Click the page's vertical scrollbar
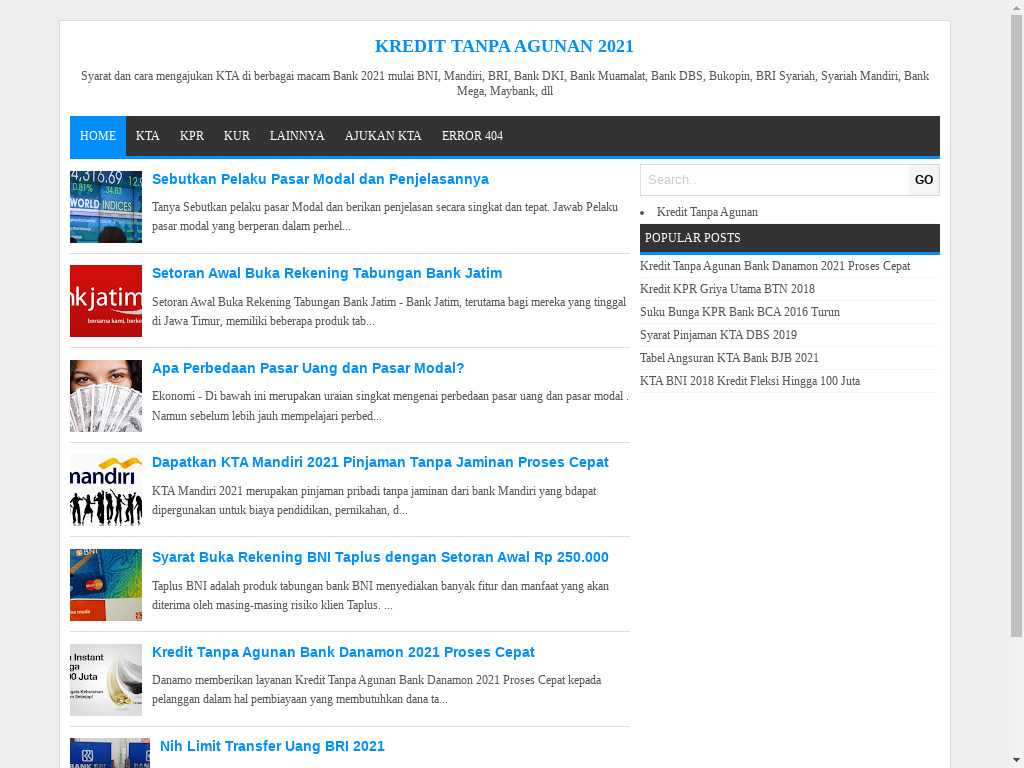Screen dimensions: 1024x768 coord(1016,325)
